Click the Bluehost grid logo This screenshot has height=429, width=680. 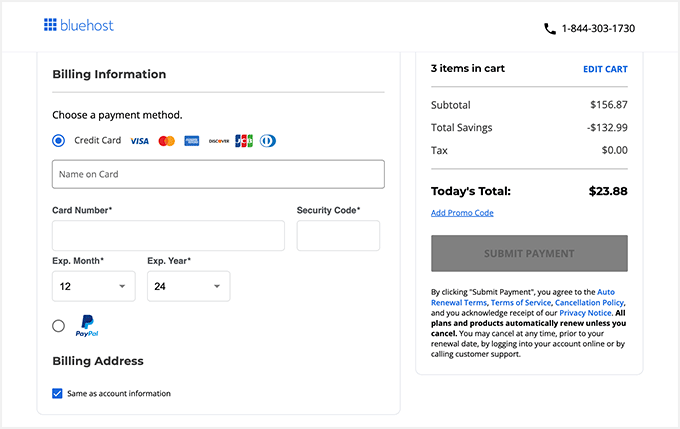(x=50, y=25)
